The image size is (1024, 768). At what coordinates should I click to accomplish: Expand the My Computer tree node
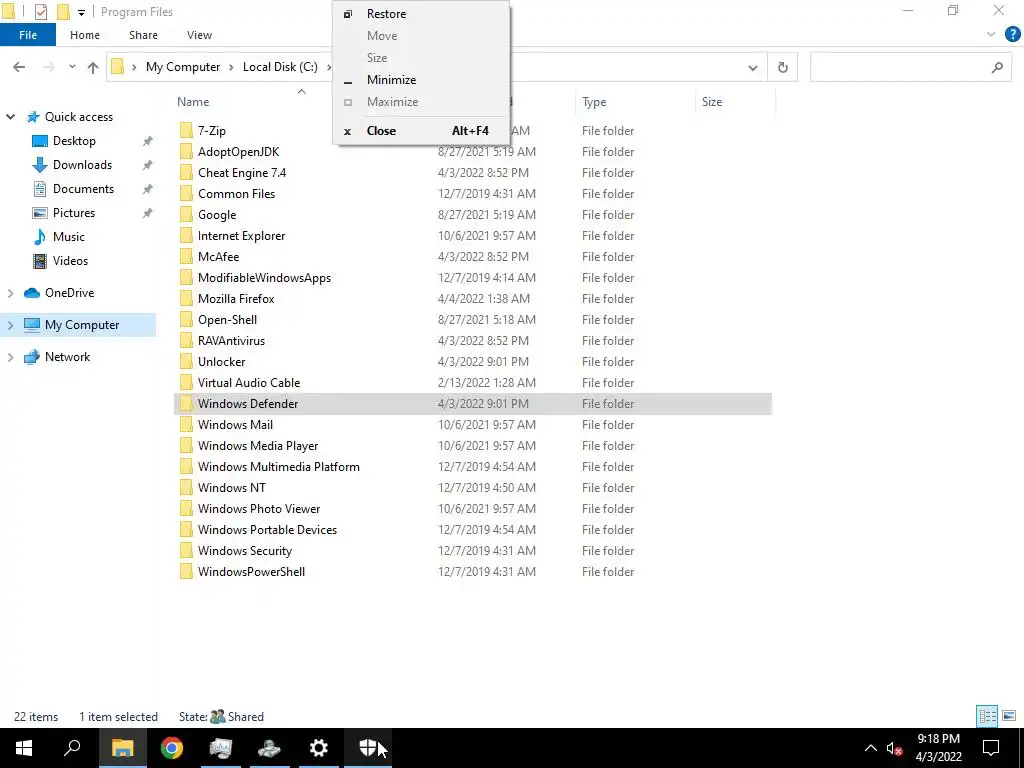click(x=10, y=325)
